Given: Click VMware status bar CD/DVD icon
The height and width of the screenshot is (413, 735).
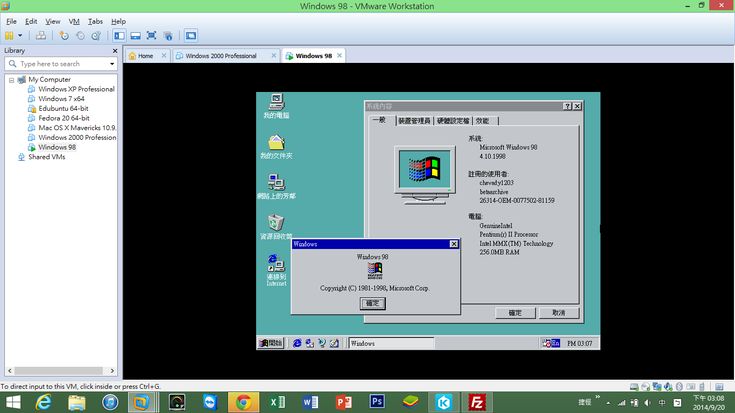Looking at the screenshot, I should click(645, 387).
